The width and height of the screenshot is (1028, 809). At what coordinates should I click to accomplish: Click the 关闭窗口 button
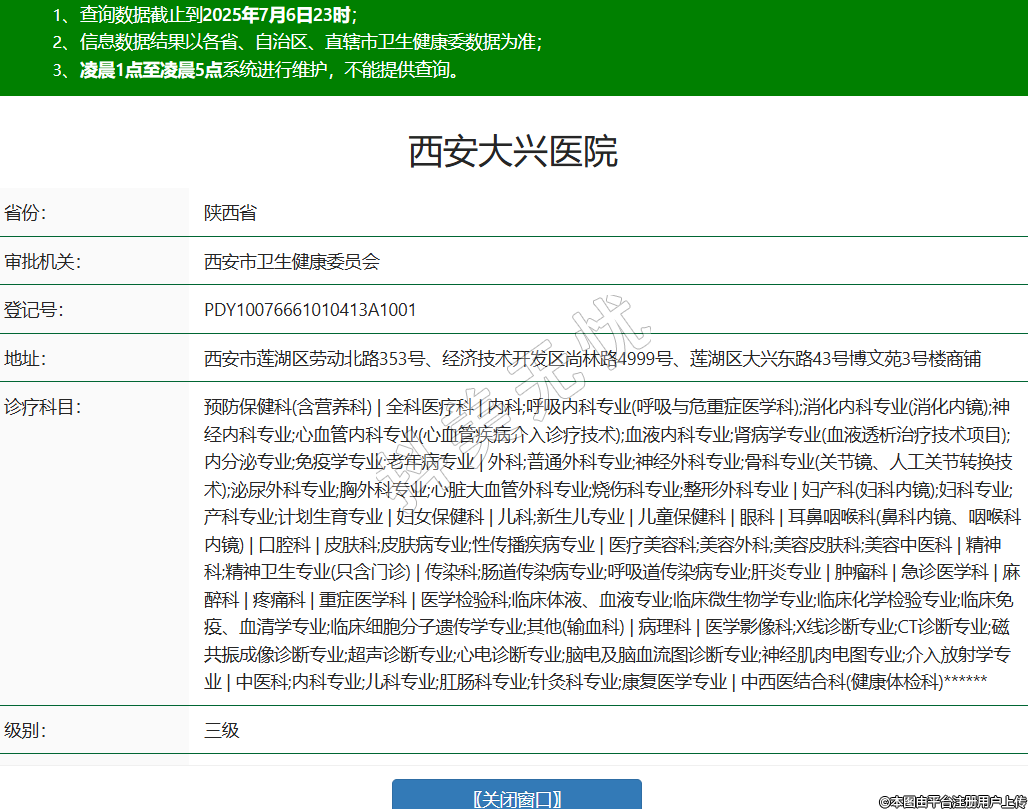click(x=516, y=798)
